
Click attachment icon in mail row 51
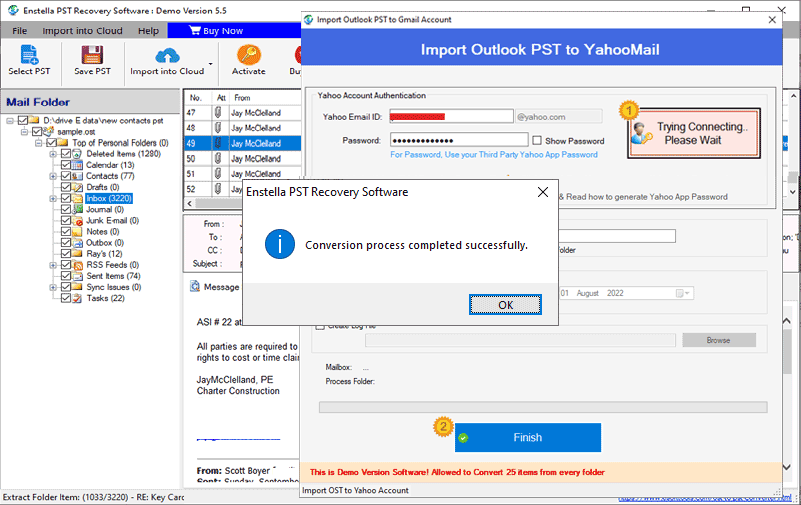click(x=218, y=174)
